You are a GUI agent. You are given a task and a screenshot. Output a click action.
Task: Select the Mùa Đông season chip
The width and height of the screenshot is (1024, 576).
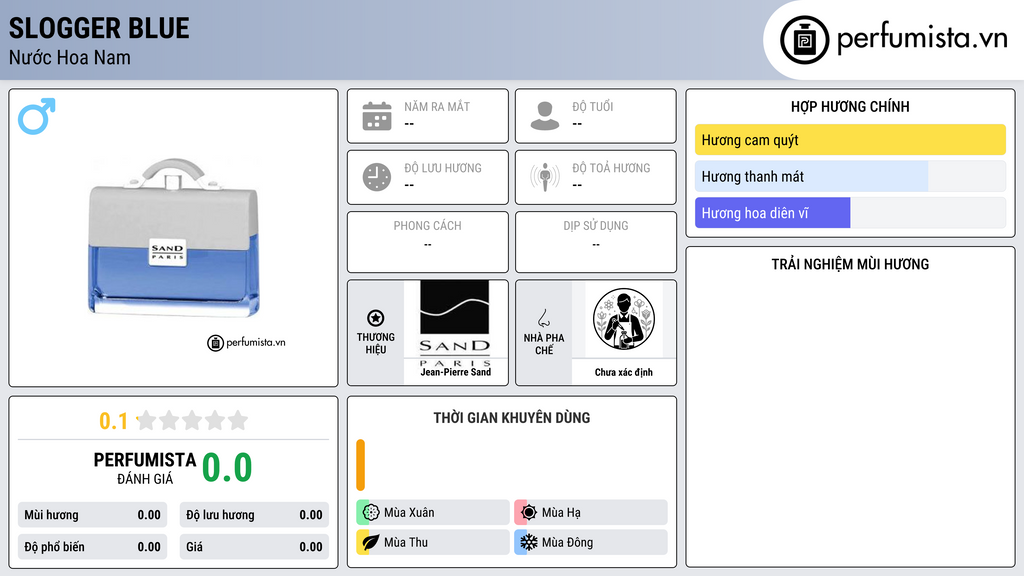591,542
